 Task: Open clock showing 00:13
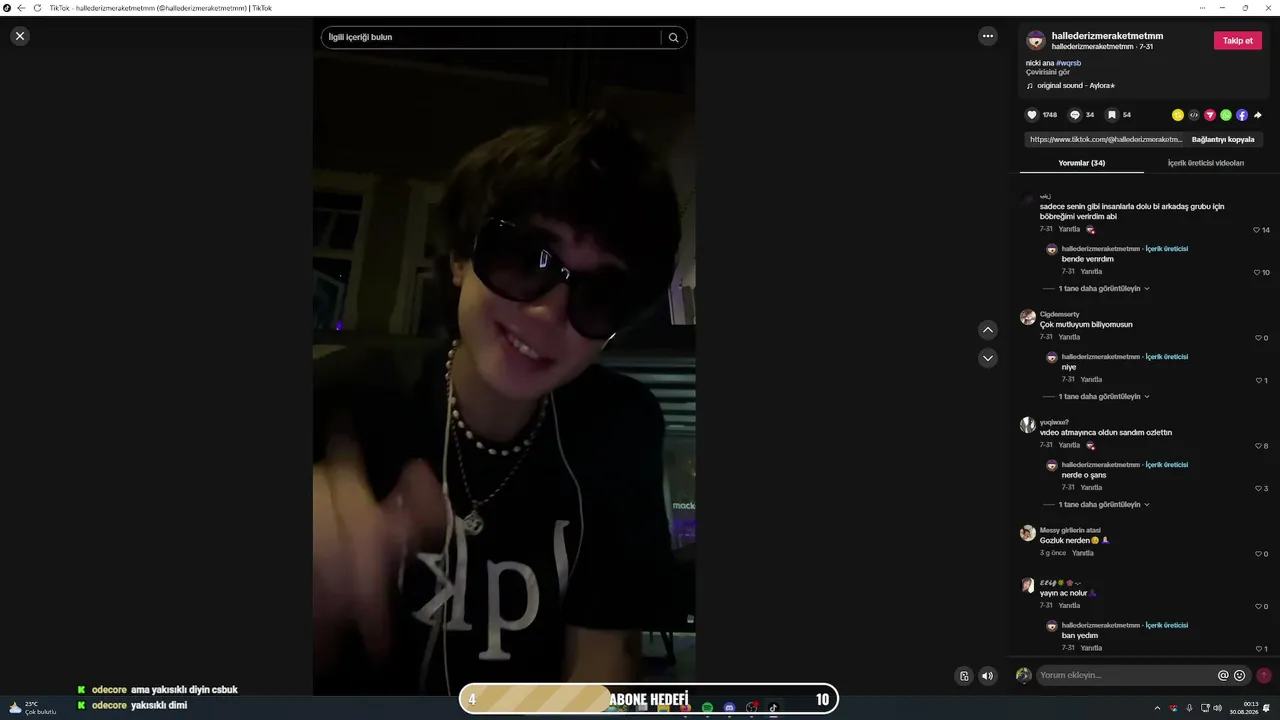click(1244, 708)
